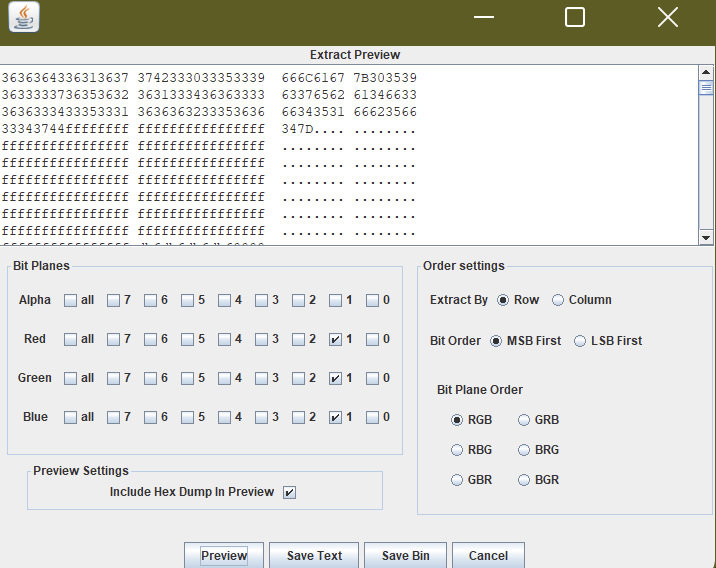Select Column for Extract By
This screenshot has height=568, width=716.
coord(558,300)
